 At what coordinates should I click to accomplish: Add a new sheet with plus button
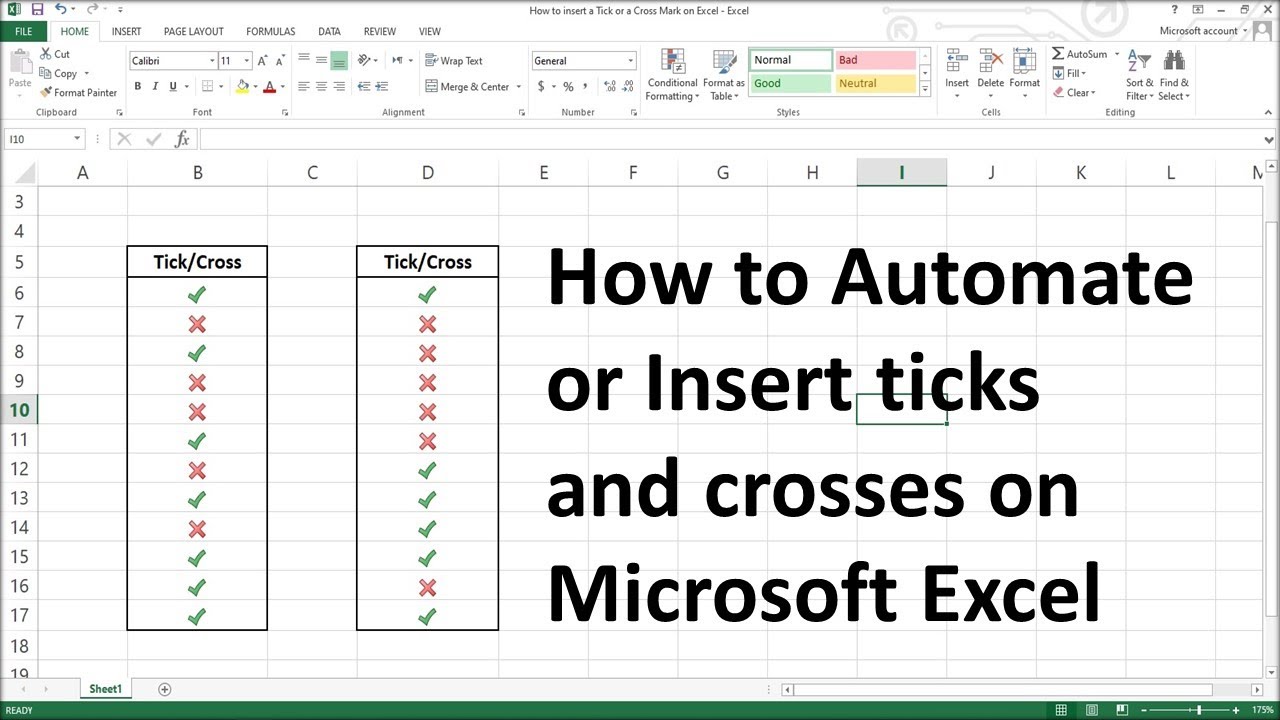165,689
